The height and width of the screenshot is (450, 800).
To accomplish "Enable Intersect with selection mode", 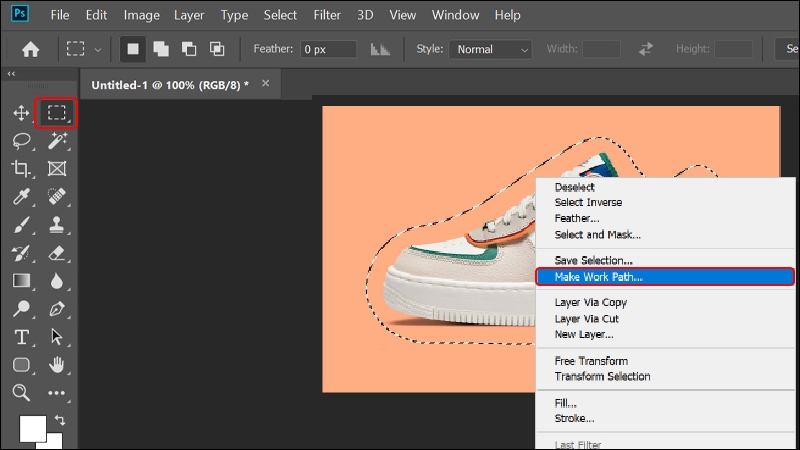I will point(217,49).
